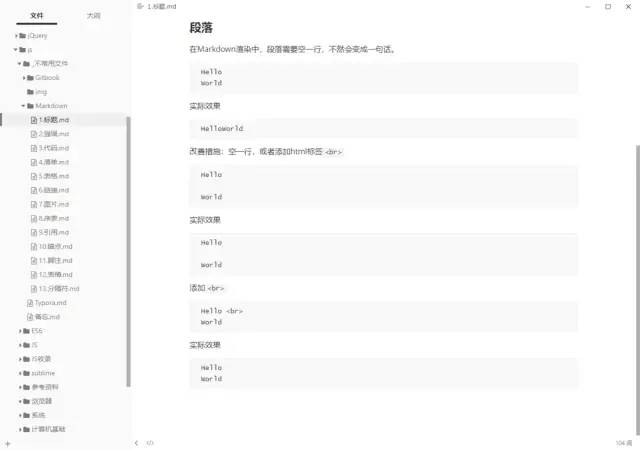Click file icon of 3.代码.md
Viewport: 640px width, 450px height.
click(34, 148)
